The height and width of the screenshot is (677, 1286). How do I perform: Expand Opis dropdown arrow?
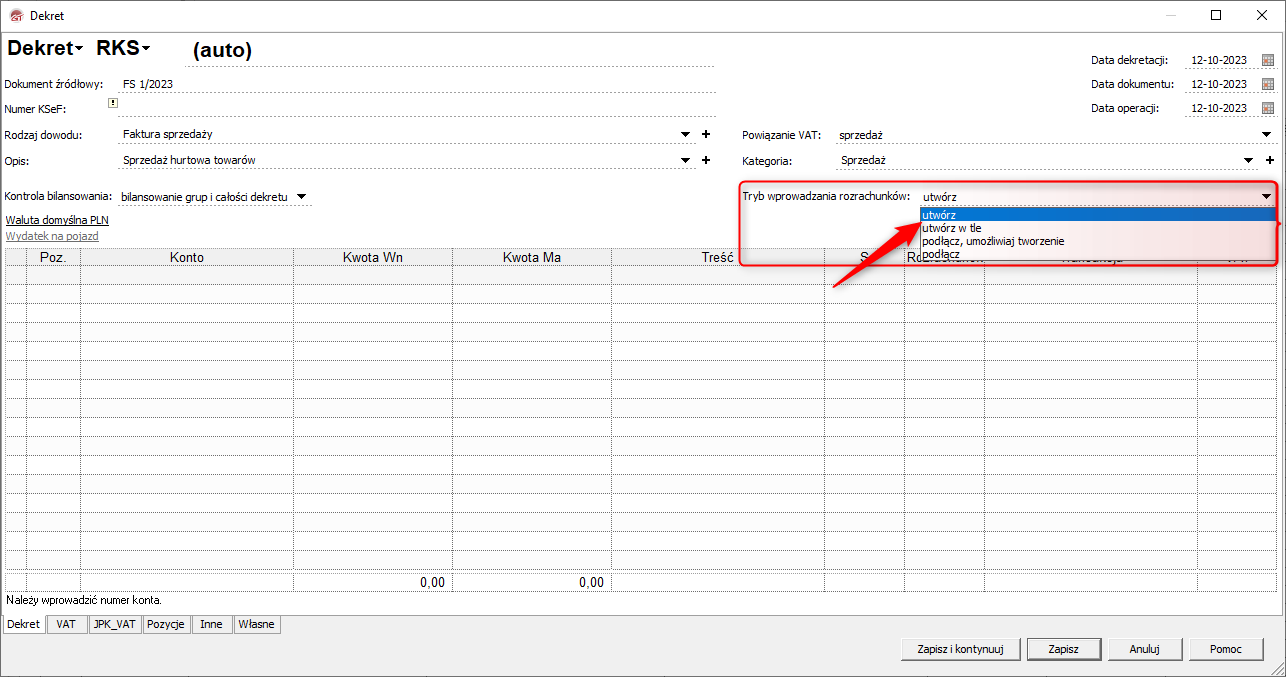point(685,160)
